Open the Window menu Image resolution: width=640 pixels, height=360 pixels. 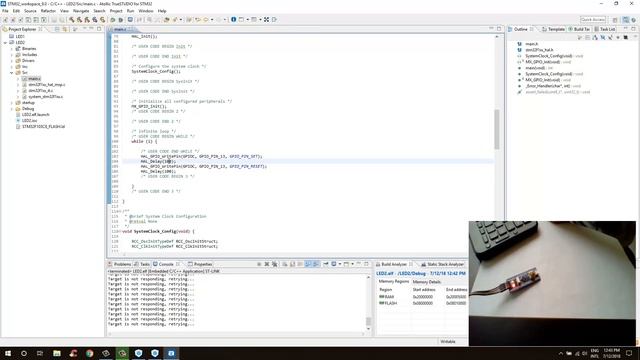pyautogui.click(x=146, y=11)
